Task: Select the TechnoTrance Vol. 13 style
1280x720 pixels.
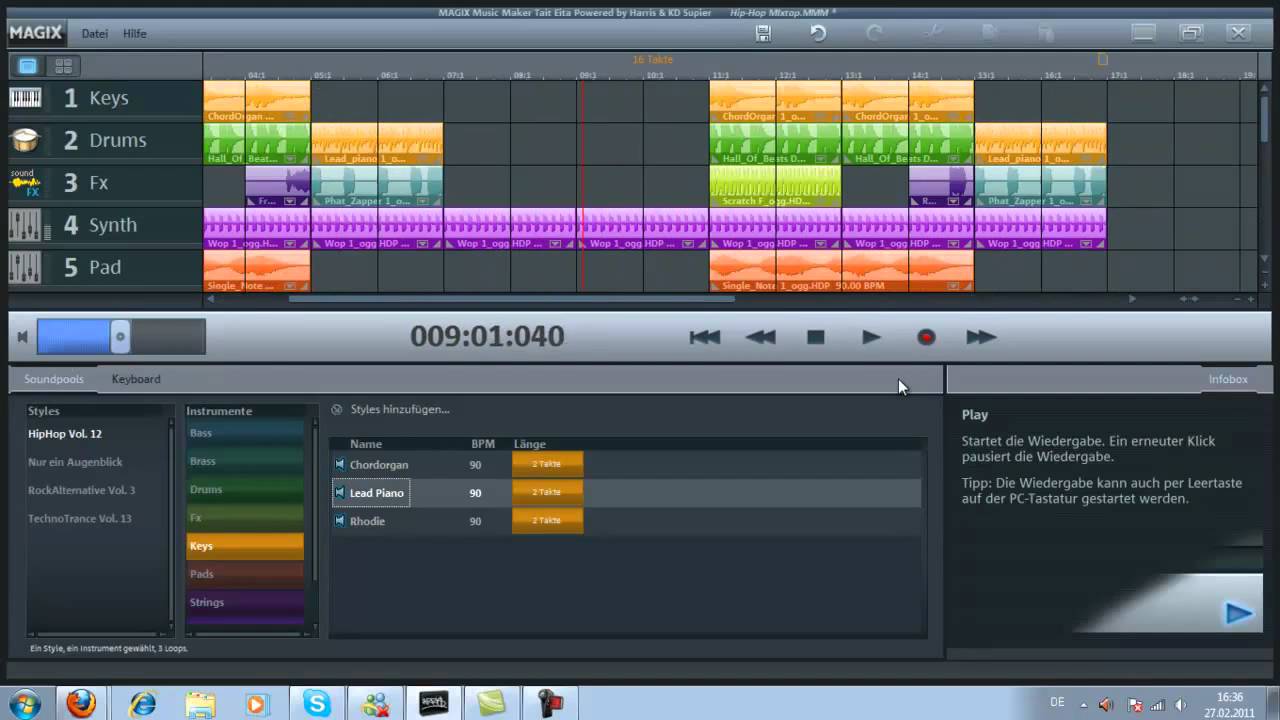Action: point(81,518)
